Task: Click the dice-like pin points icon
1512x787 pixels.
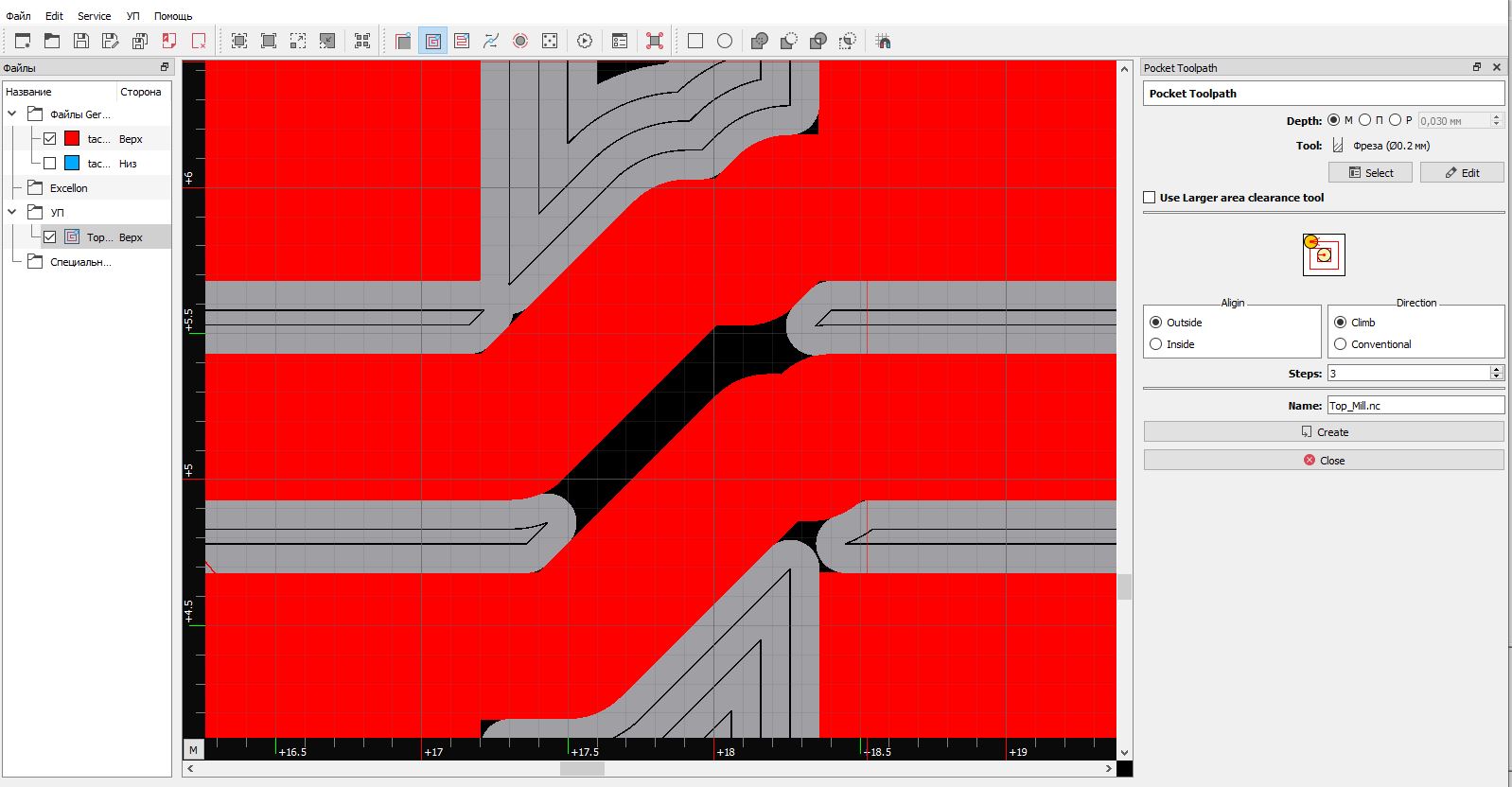Action: pyautogui.click(x=550, y=41)
